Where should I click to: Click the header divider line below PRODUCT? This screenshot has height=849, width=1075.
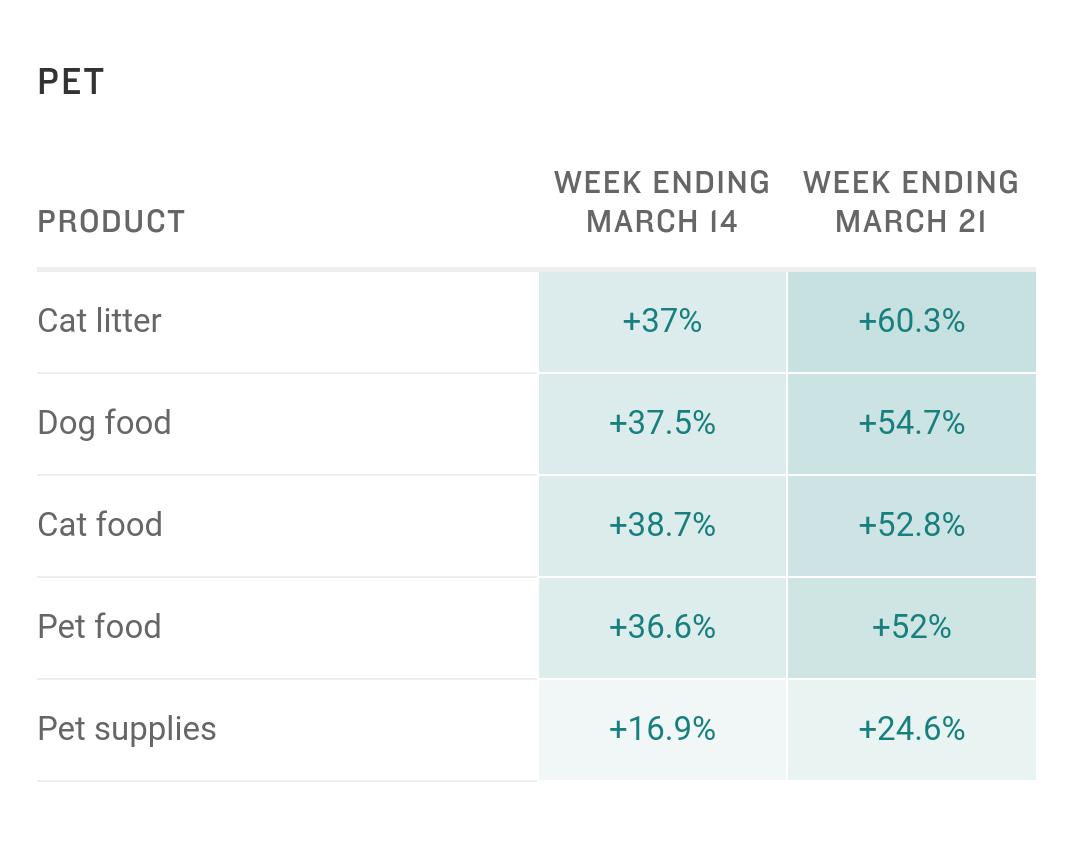[x=287, y=269]
